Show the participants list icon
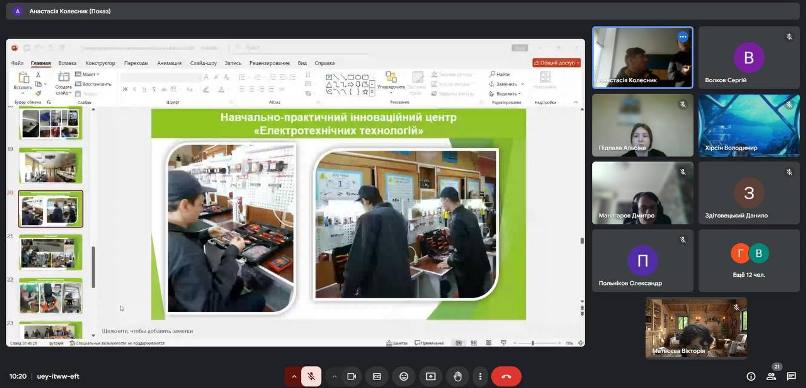The image size is (806, 388). (771, 376)
